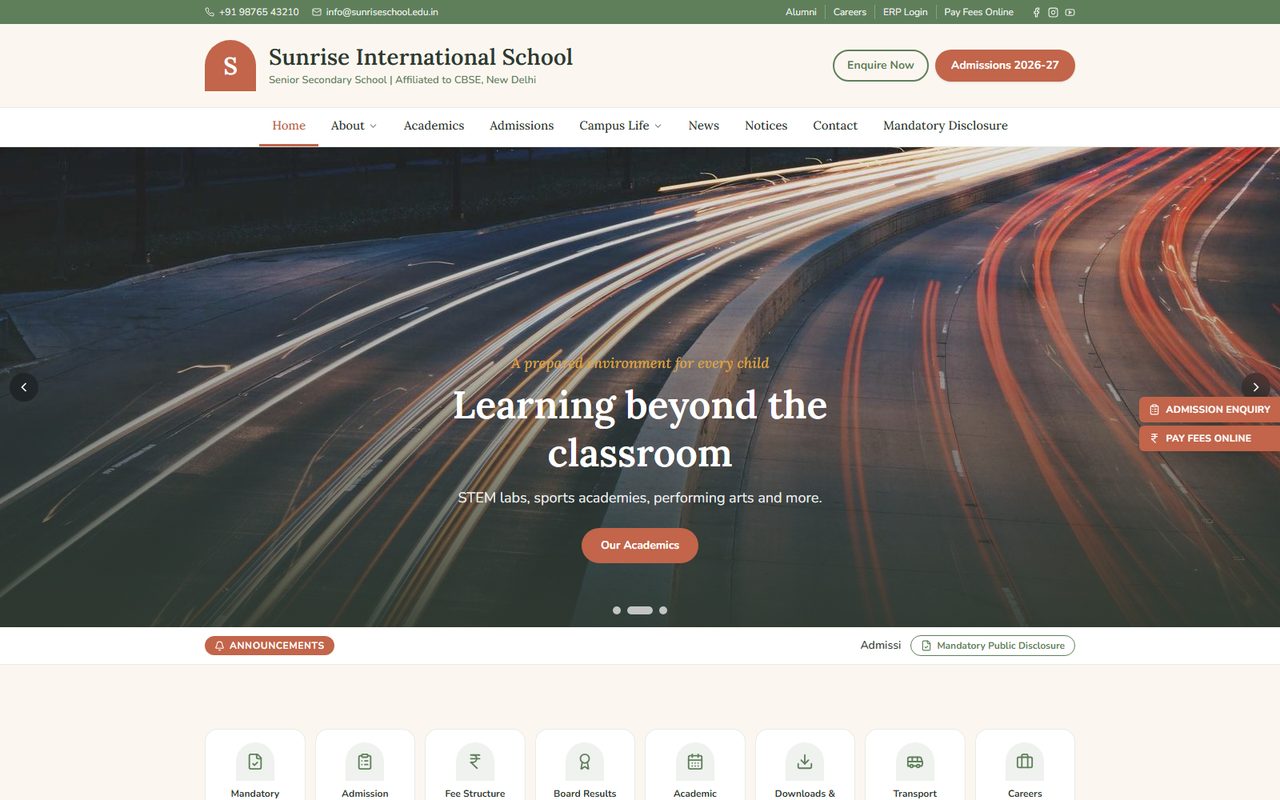The image size is (1280, 800).
Task: Open the Notices menu item
Action: 766,126
